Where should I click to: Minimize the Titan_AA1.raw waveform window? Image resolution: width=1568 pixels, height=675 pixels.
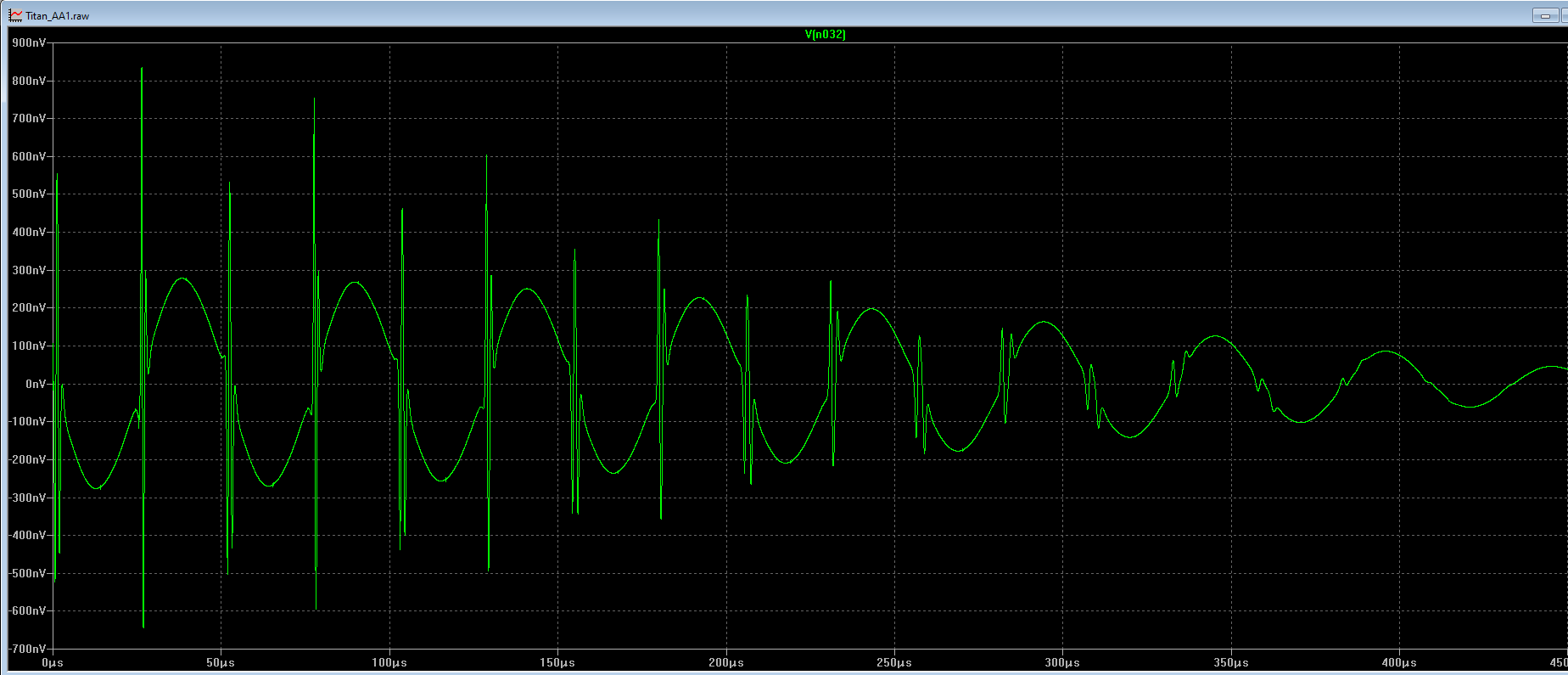point(1545,15)
